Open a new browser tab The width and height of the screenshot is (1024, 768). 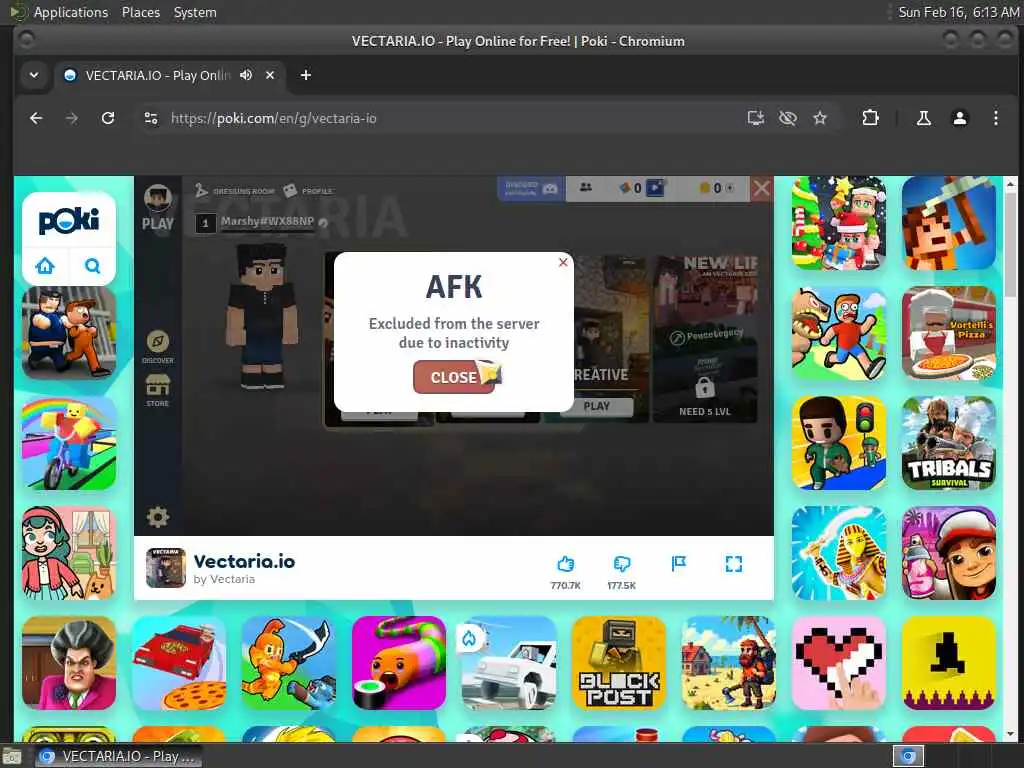click(306, 75)
